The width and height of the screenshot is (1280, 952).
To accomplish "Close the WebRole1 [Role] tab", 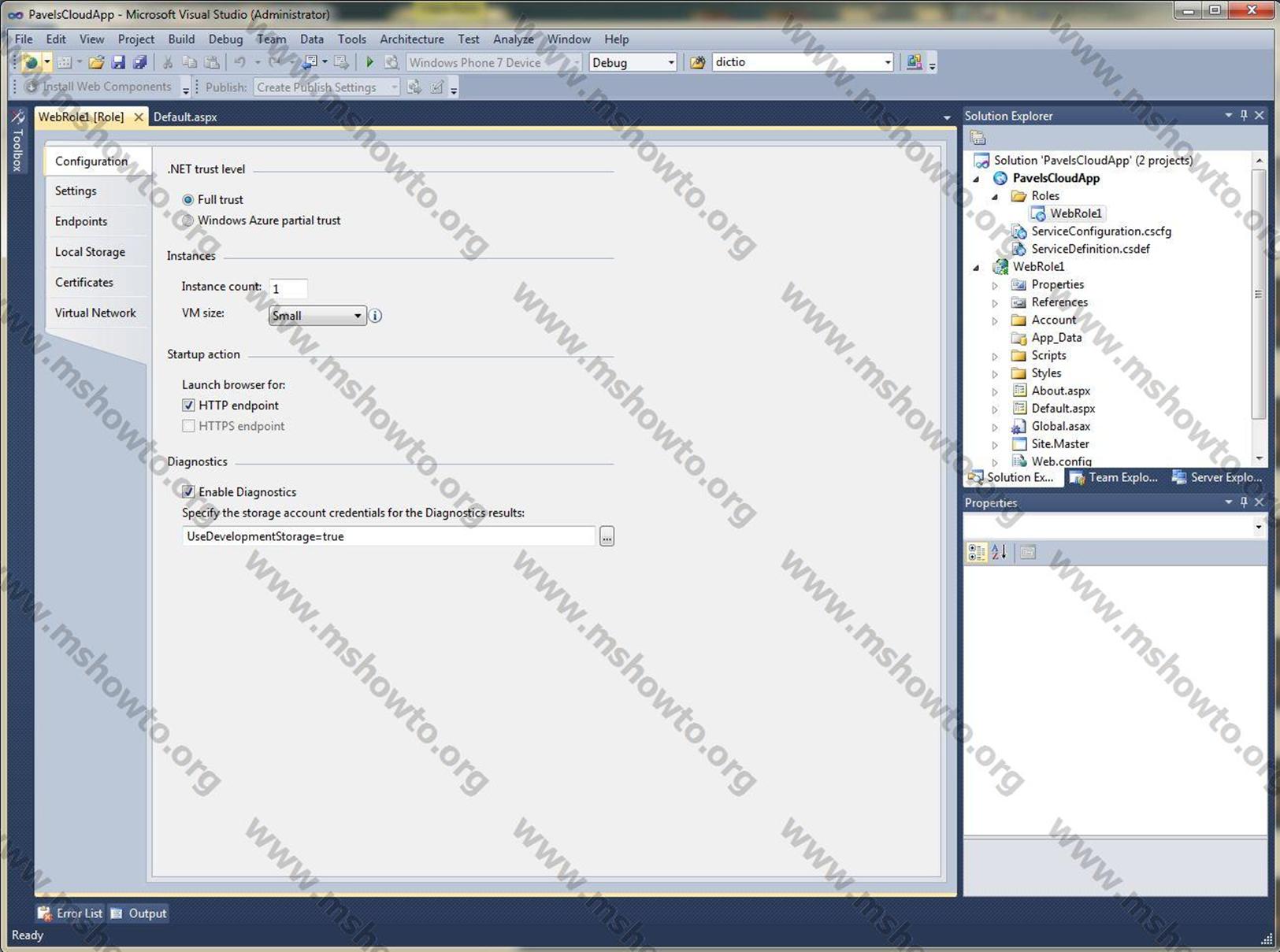I will 139,117.
